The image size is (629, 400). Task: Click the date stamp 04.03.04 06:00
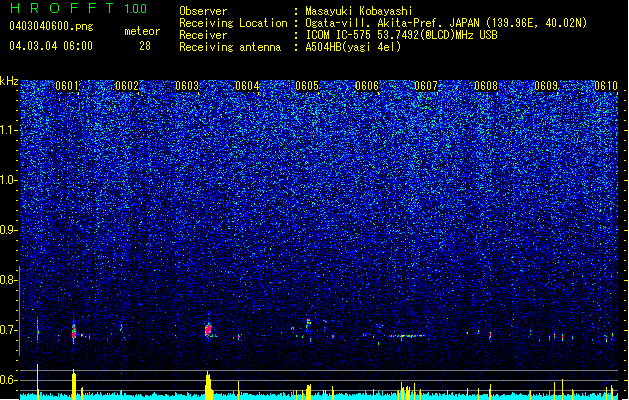point(51,46)
